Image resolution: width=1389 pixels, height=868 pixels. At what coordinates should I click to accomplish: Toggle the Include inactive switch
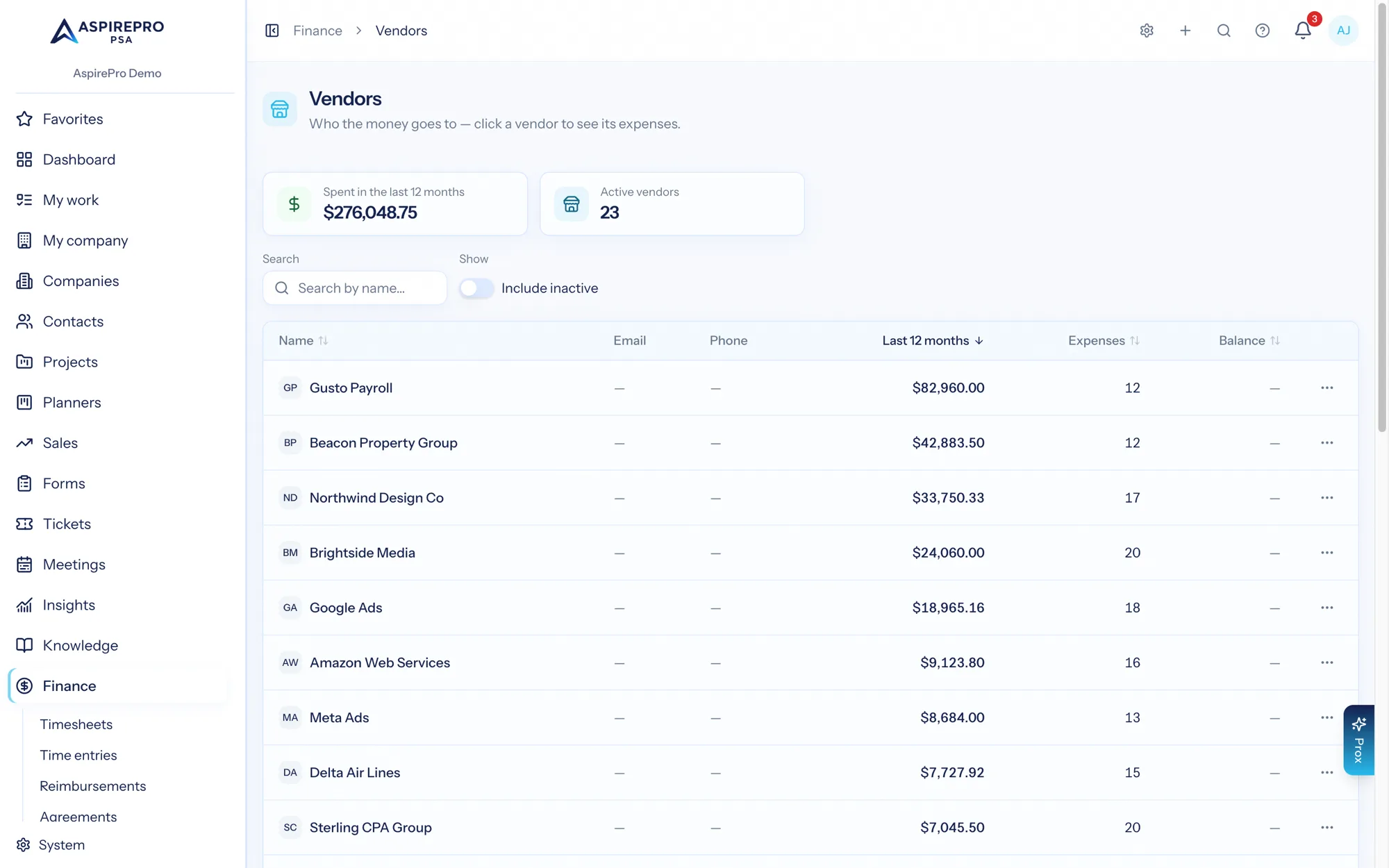pos(476,288)
